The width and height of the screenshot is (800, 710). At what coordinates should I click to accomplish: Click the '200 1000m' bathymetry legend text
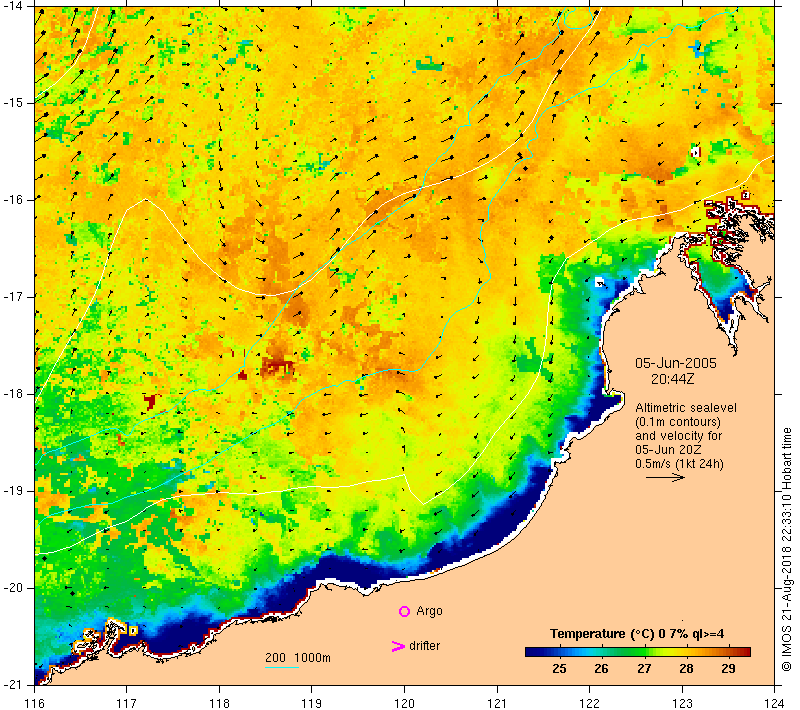click(298, 657)
